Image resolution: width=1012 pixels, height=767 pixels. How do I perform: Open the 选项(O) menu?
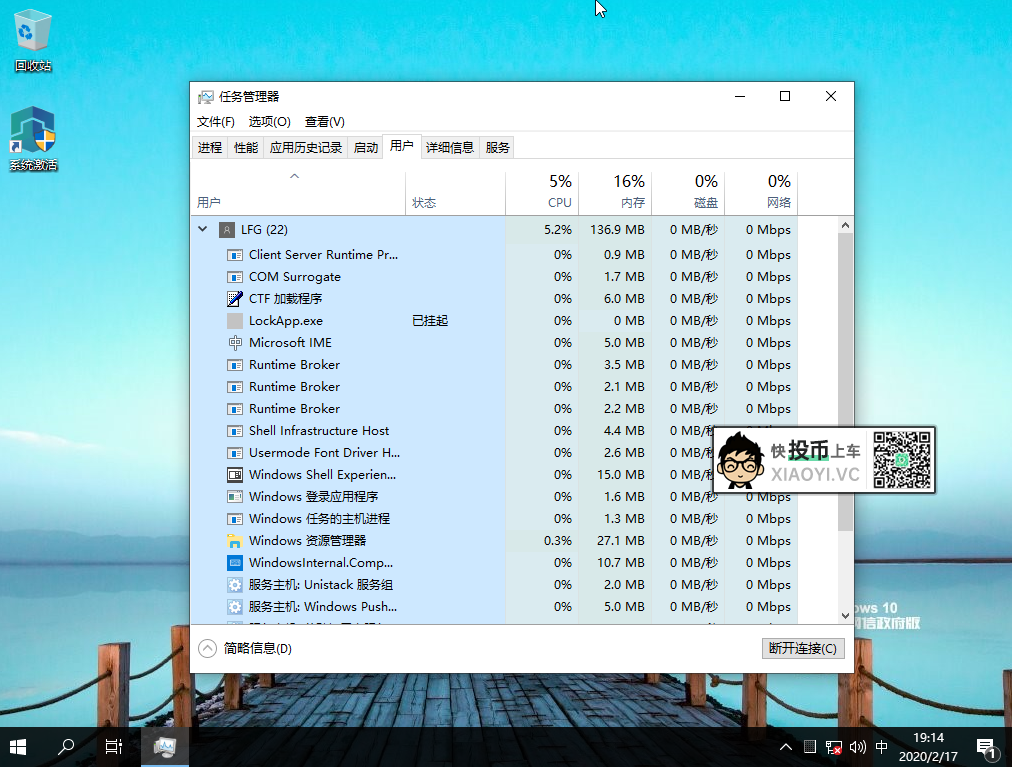(x=269, y=122)
